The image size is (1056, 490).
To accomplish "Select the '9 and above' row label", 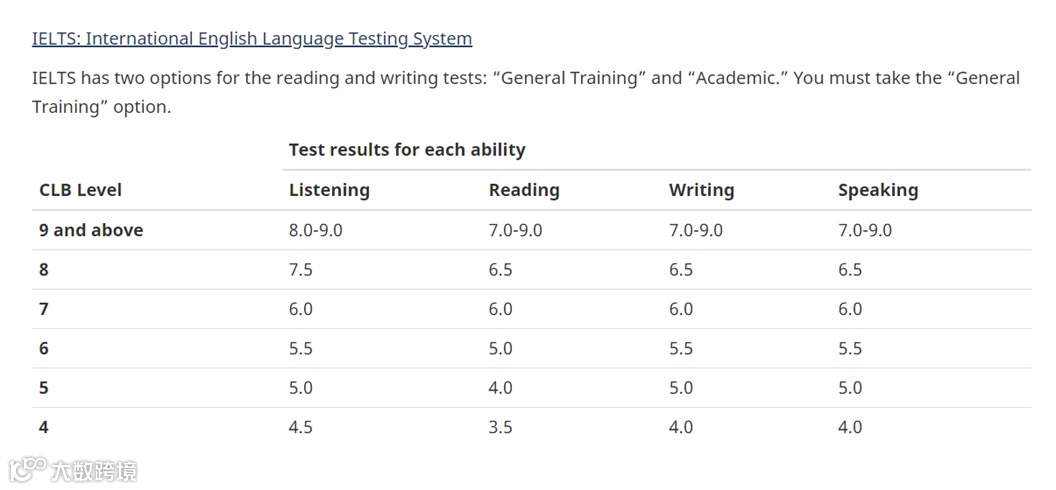I will coord(91,230).
